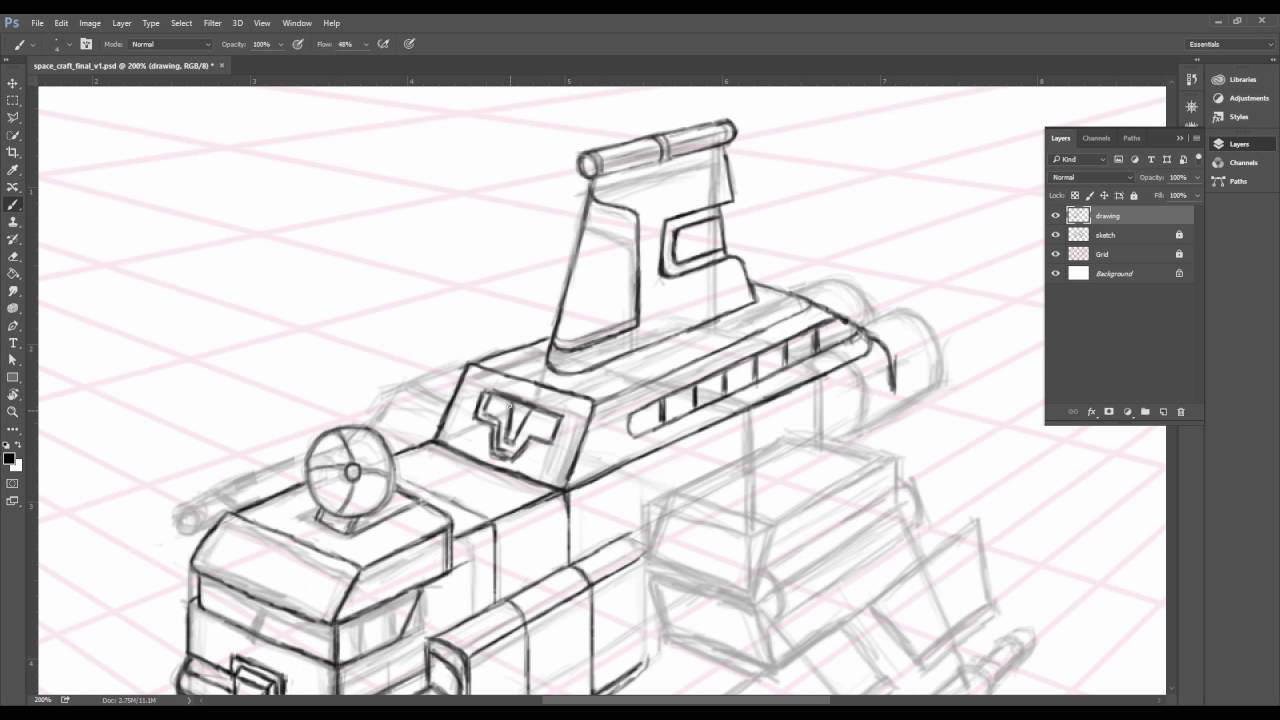Open the layer Fill dropdown

pos(1198,196)
